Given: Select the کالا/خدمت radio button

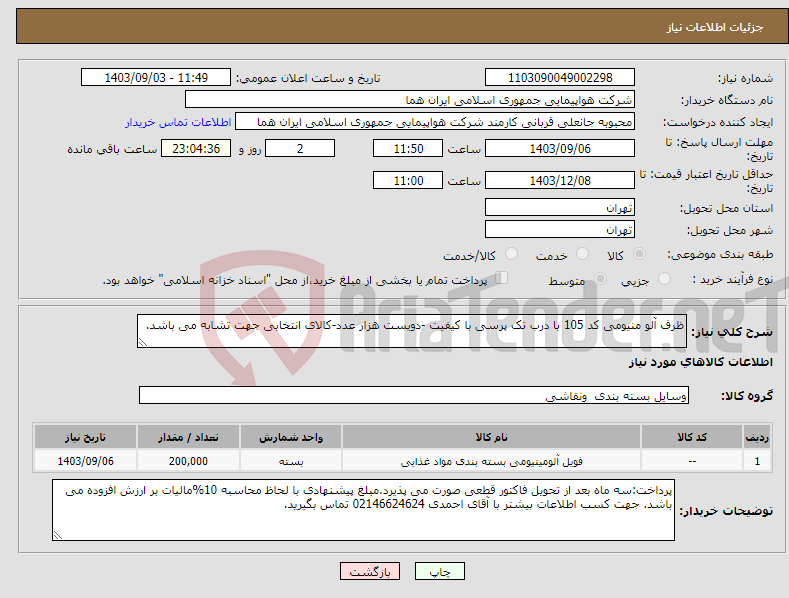Looking at the screenshot, I should tap(511, 254).
